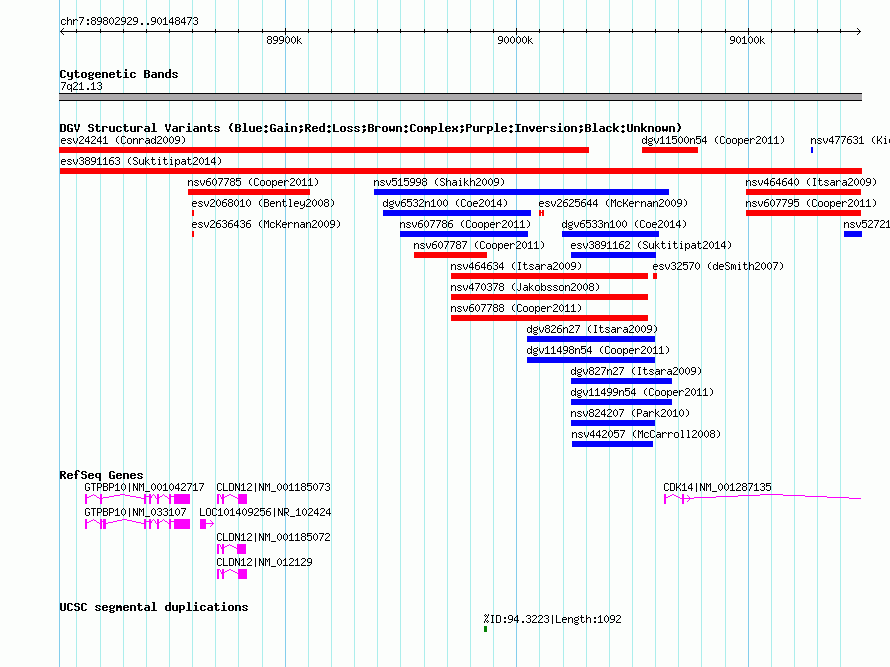
Task: Click esv2636436 (McKernan2009) label
Action: pos(266,224)
